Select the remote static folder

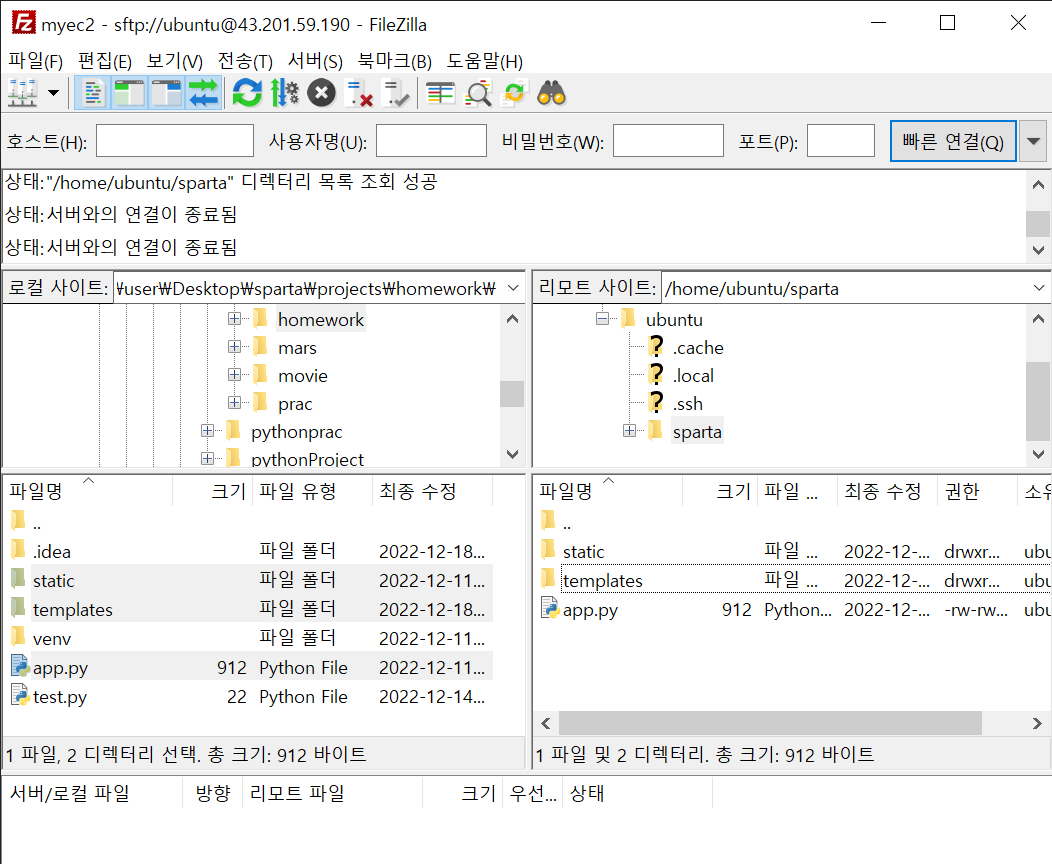tap(794, 551)
